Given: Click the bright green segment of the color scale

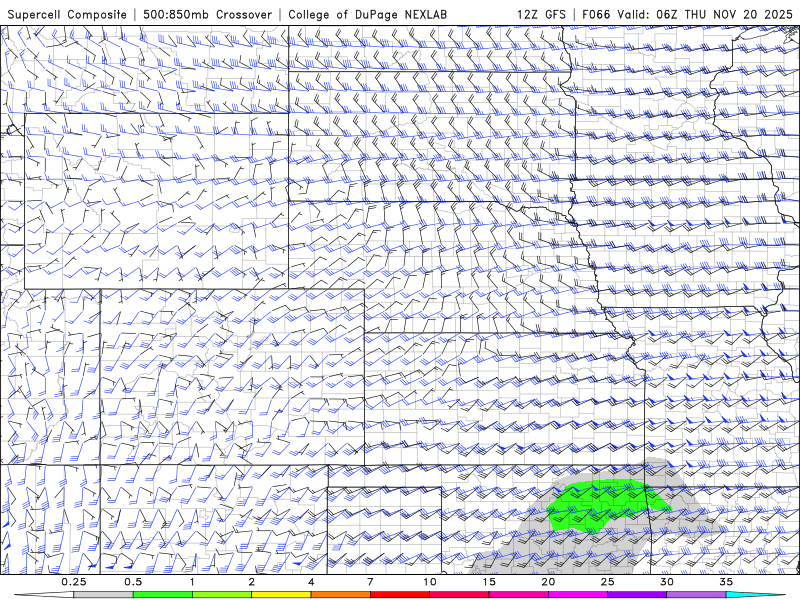Looking at the screenshot, I should (162, 595).
